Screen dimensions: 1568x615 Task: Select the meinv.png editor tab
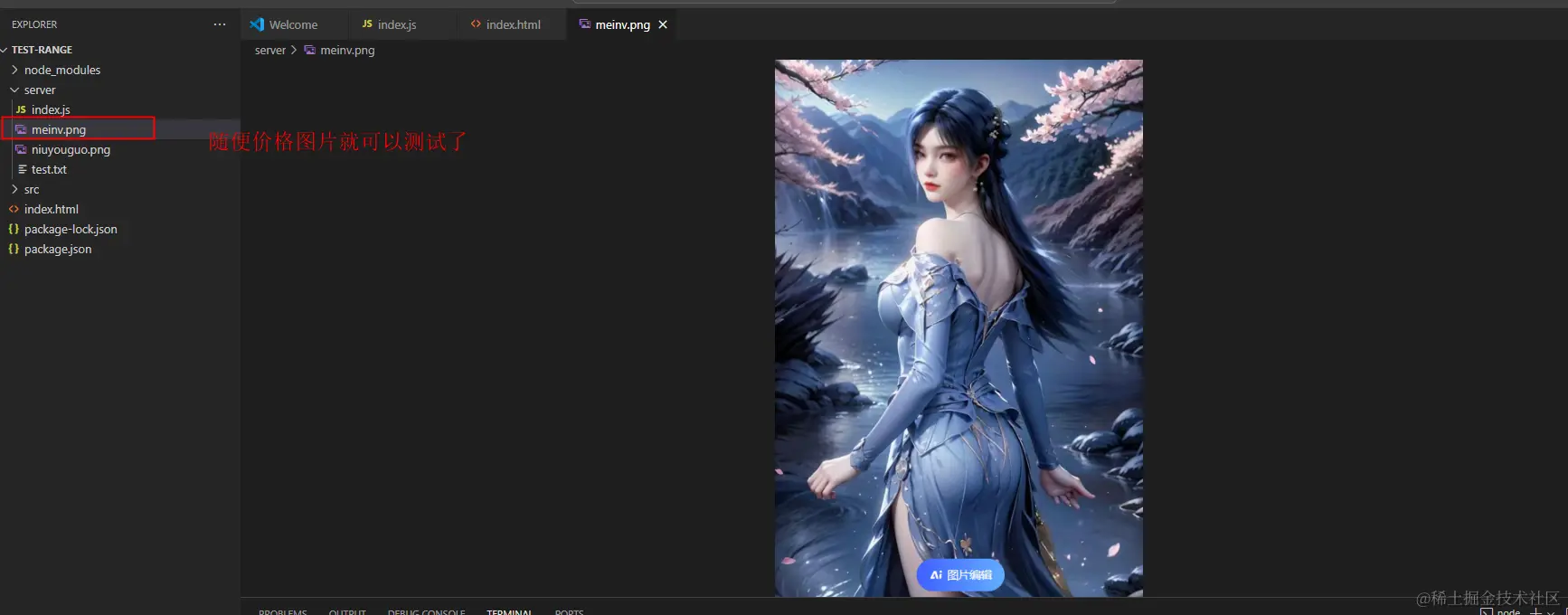tap(622, 24)
